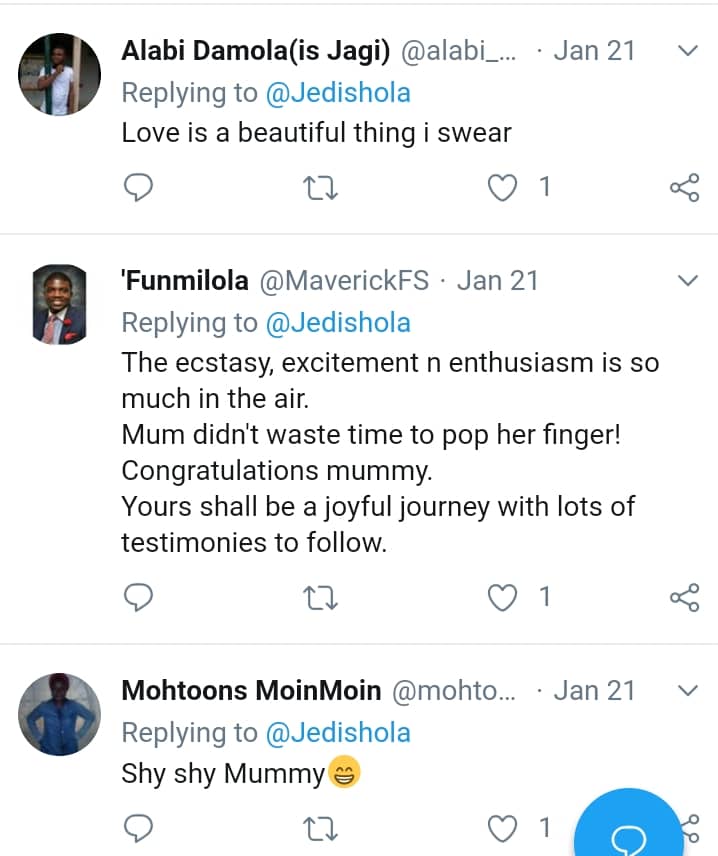Retweet the 'Shy shy Mummy' tweet
Viewport: 718px width, 856px height.
click(321, 827)
